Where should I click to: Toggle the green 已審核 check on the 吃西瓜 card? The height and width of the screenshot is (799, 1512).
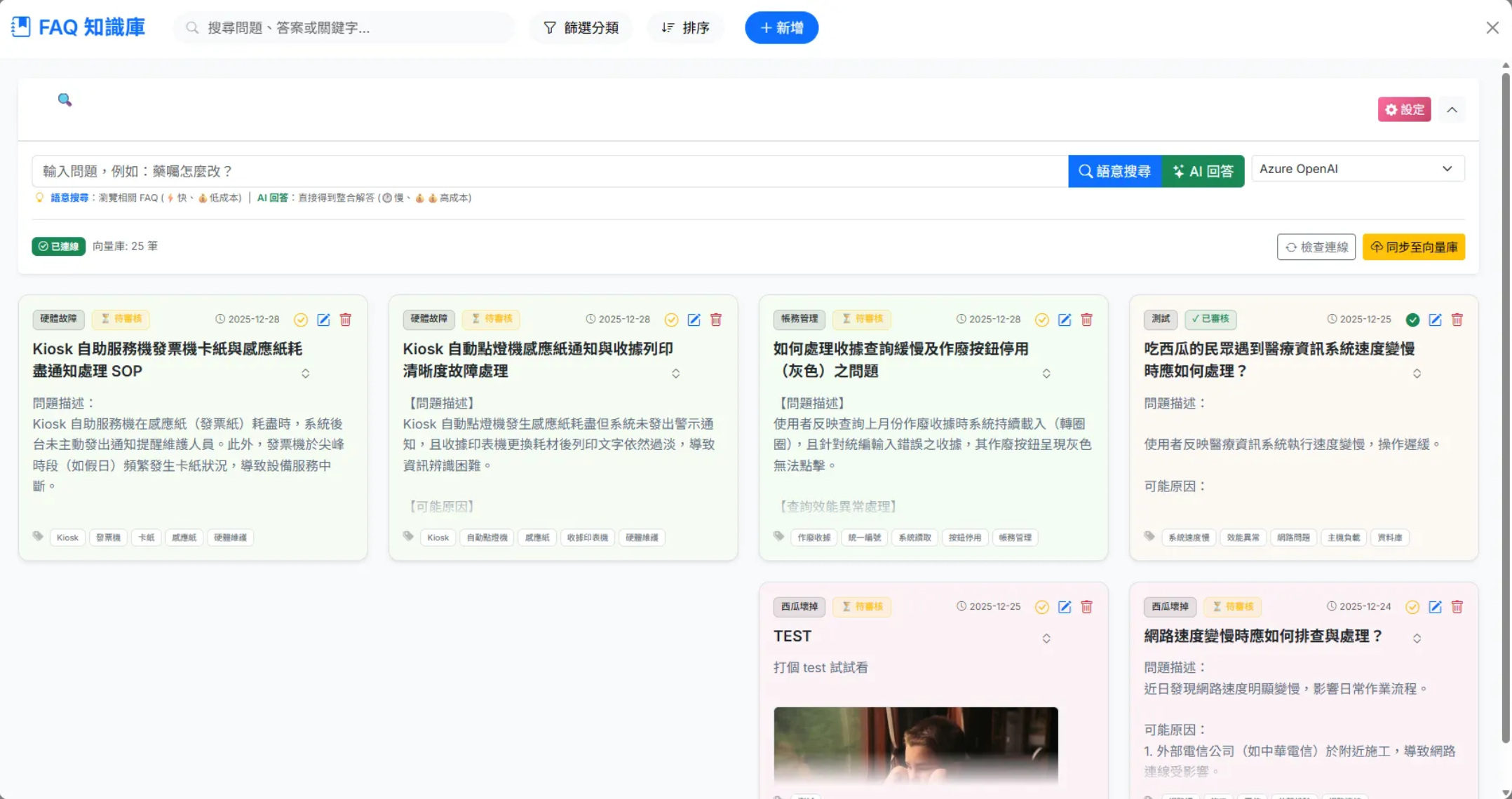(1412, 320)
